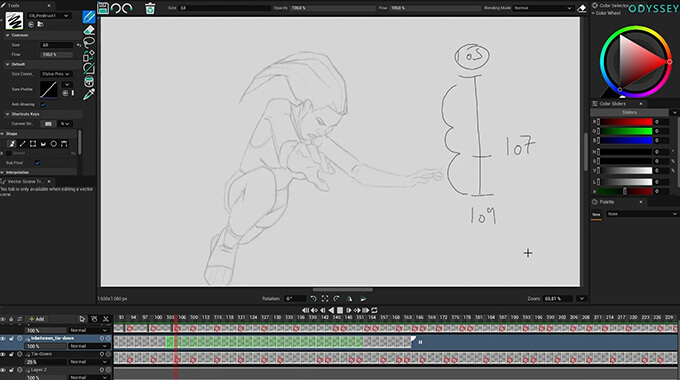The height and width of the screenshot is (380, 680).
Task: Select the Pen brush tool
Action: click(89, 17)
